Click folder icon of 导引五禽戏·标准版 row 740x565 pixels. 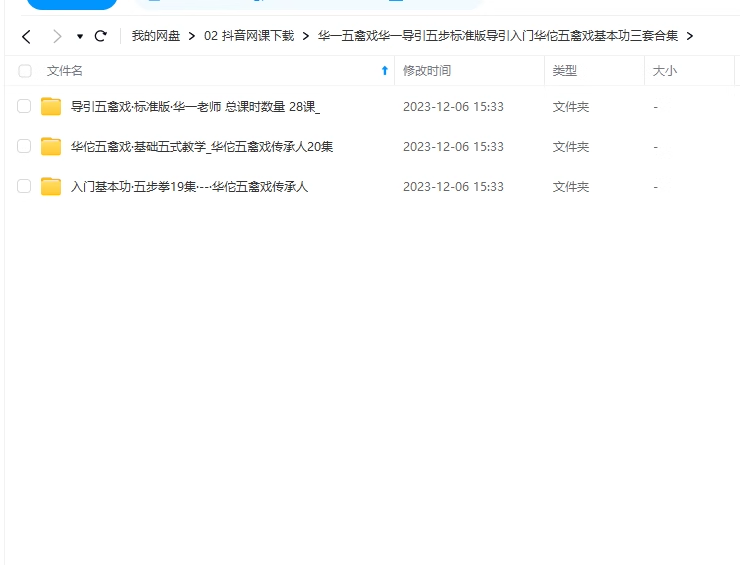click(51, 106)
